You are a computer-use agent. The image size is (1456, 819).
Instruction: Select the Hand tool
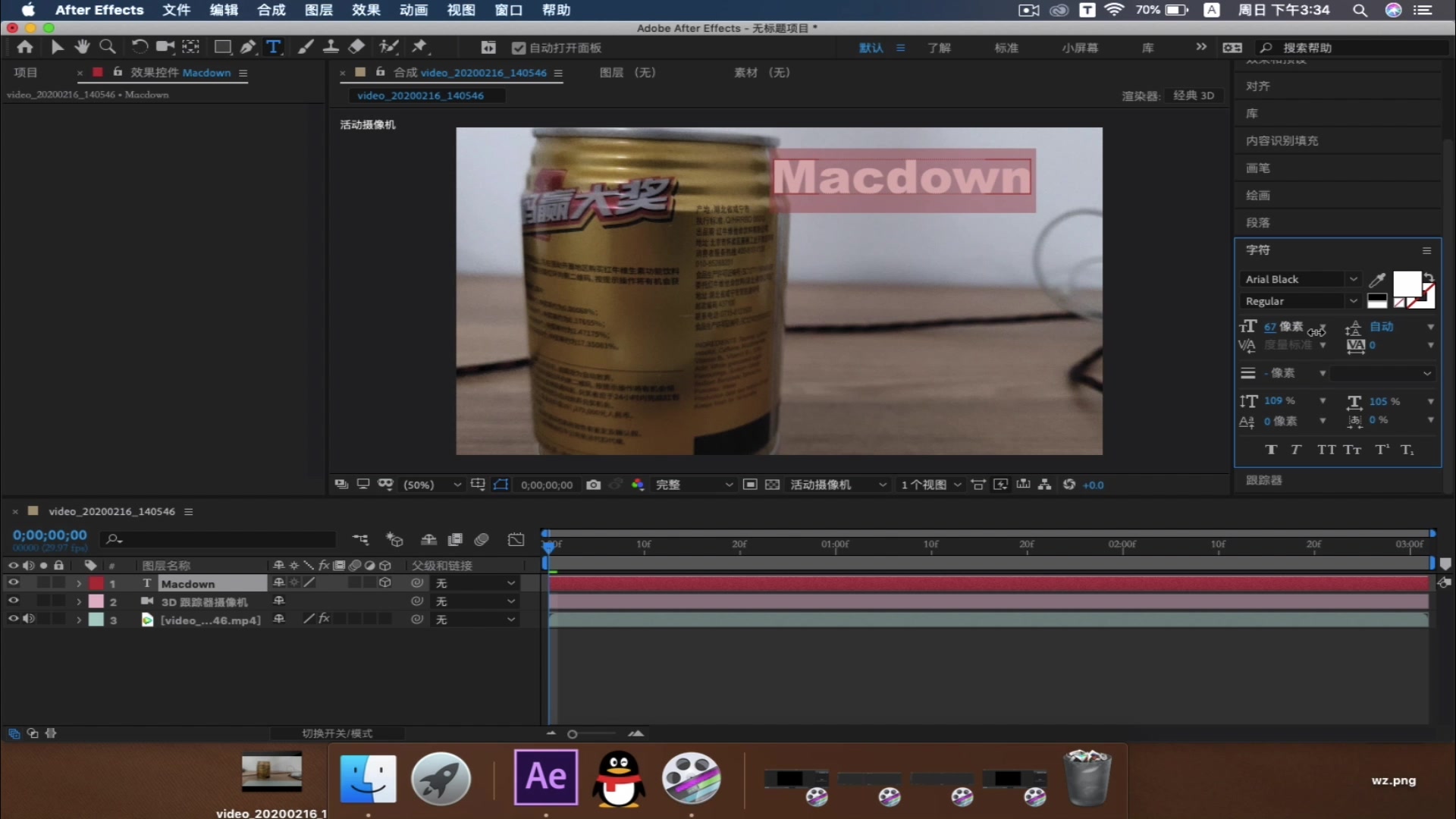[x=82, y=47]
